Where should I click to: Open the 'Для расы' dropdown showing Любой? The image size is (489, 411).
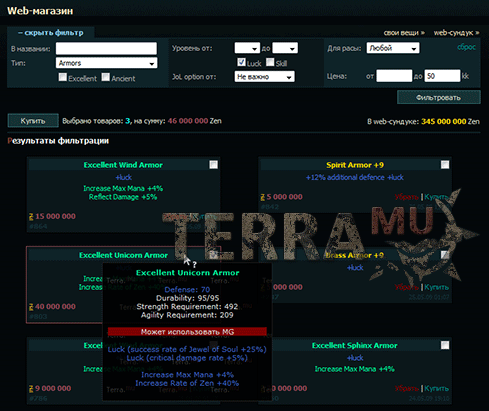click(393, 48)
